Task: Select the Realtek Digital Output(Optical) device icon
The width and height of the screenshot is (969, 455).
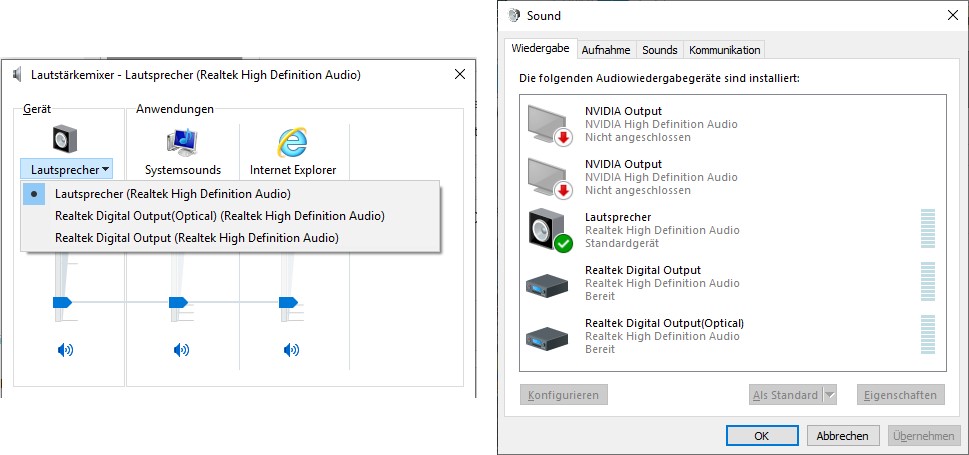Action: [x=547, y=338]
